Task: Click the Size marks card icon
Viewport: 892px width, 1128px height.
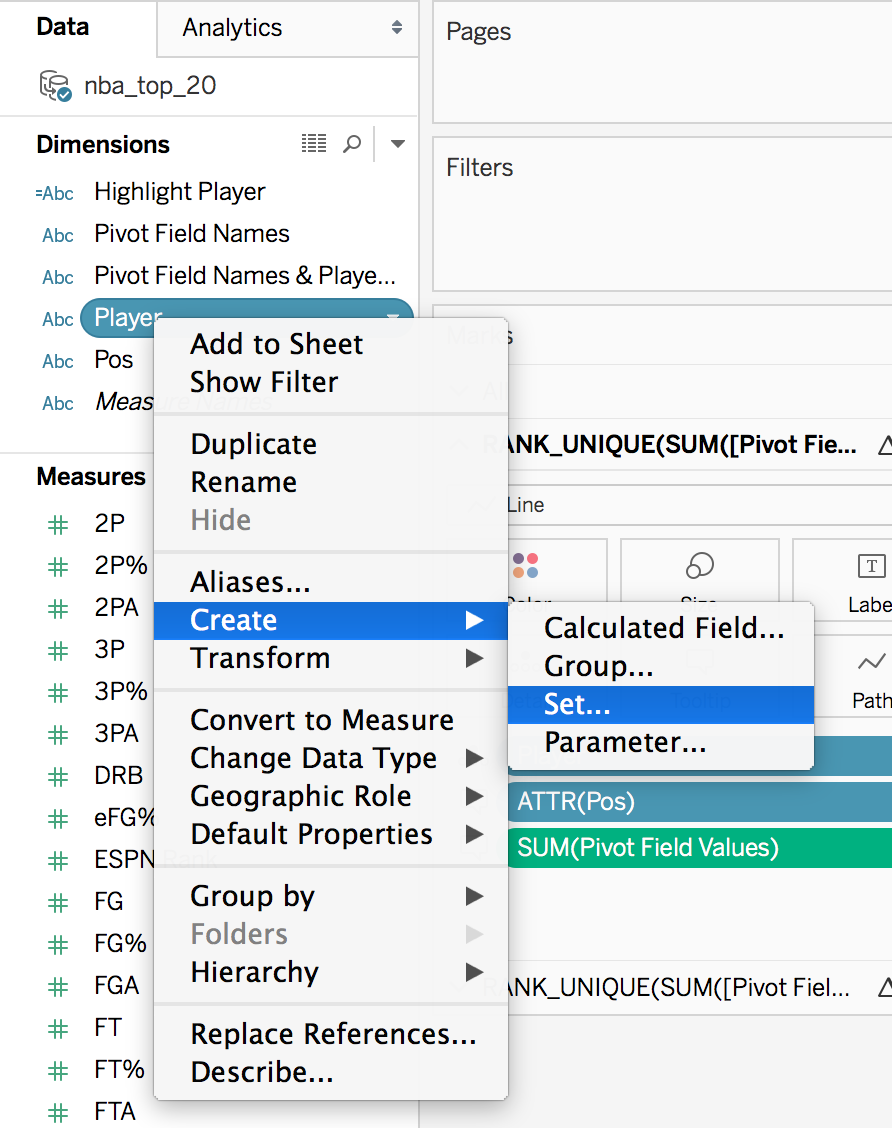Action: pos(699,567)
